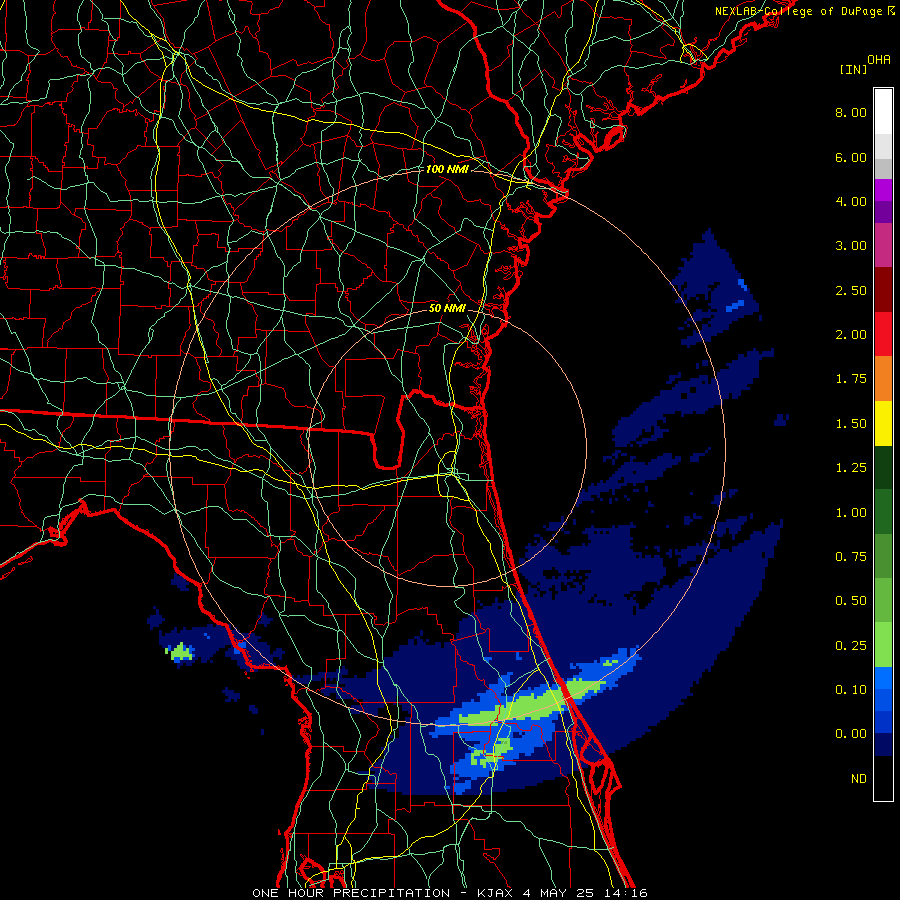Click the NEXLAB-College of DuPage label
The width and height of the screenshot is (900, 900).
pyautogui.click(x=798, y=11)
